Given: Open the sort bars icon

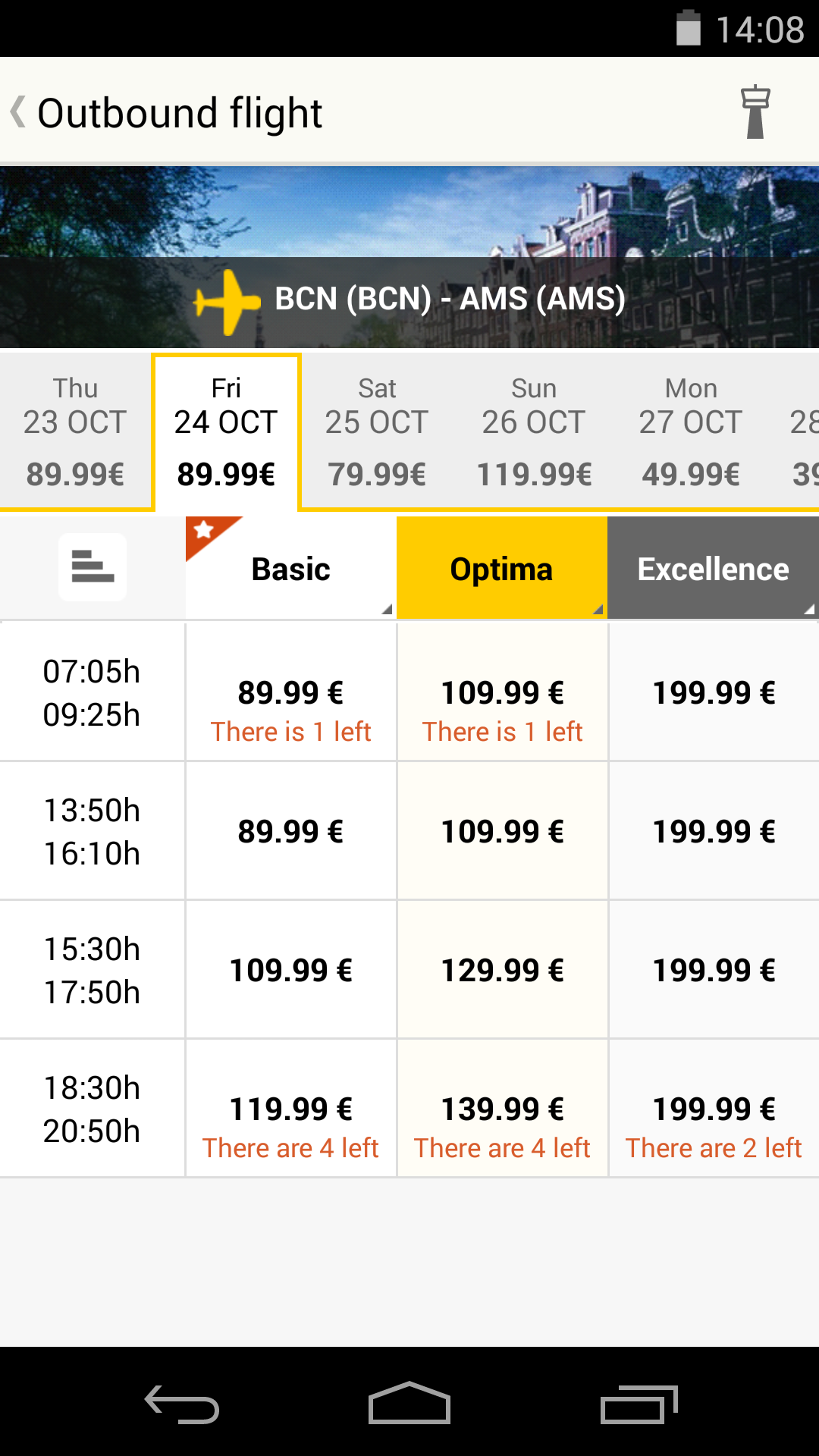Looking at the screenshot, I should [x=93, y=567].
